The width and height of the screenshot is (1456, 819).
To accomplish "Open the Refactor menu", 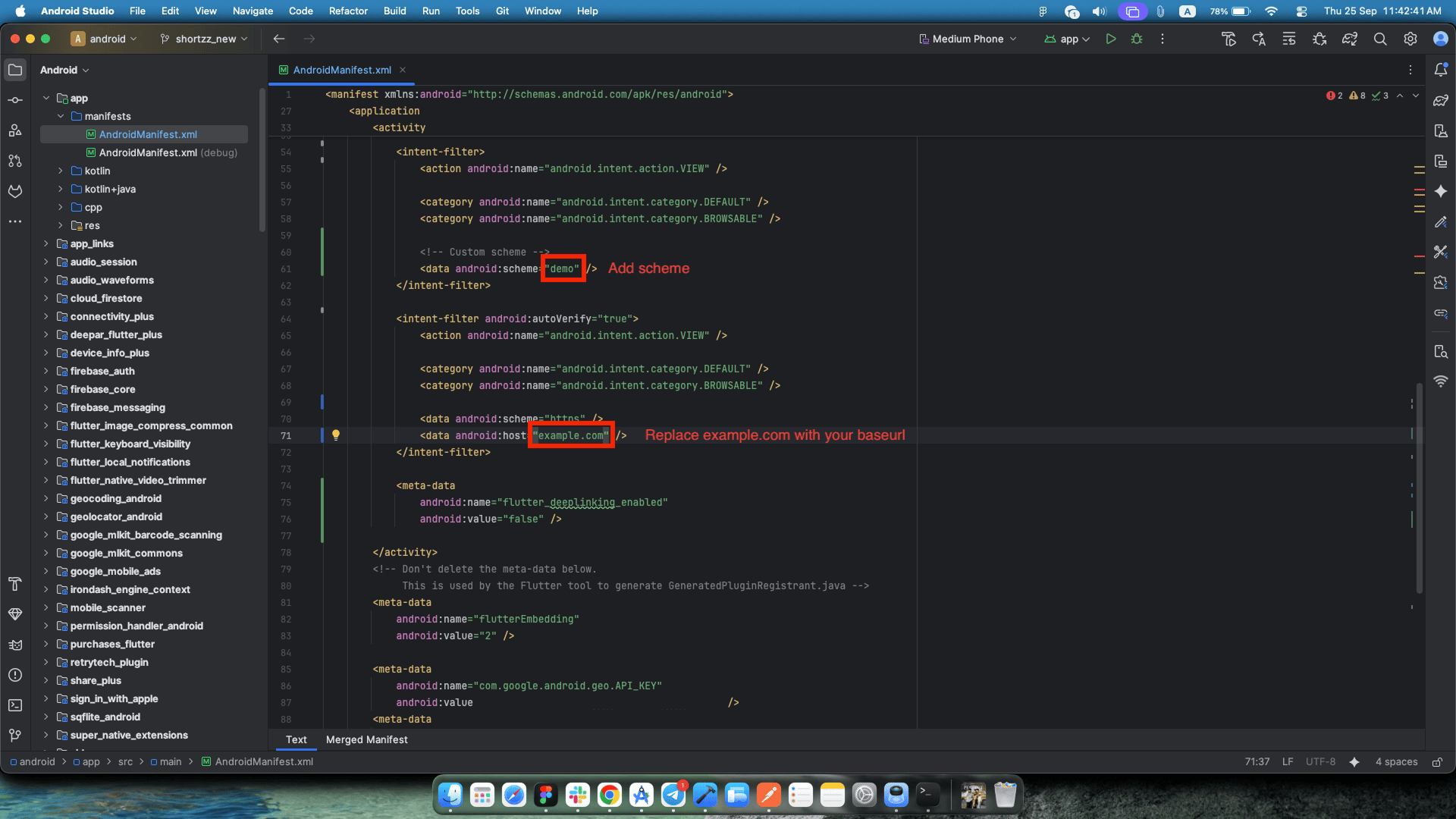I will [348, 11].
